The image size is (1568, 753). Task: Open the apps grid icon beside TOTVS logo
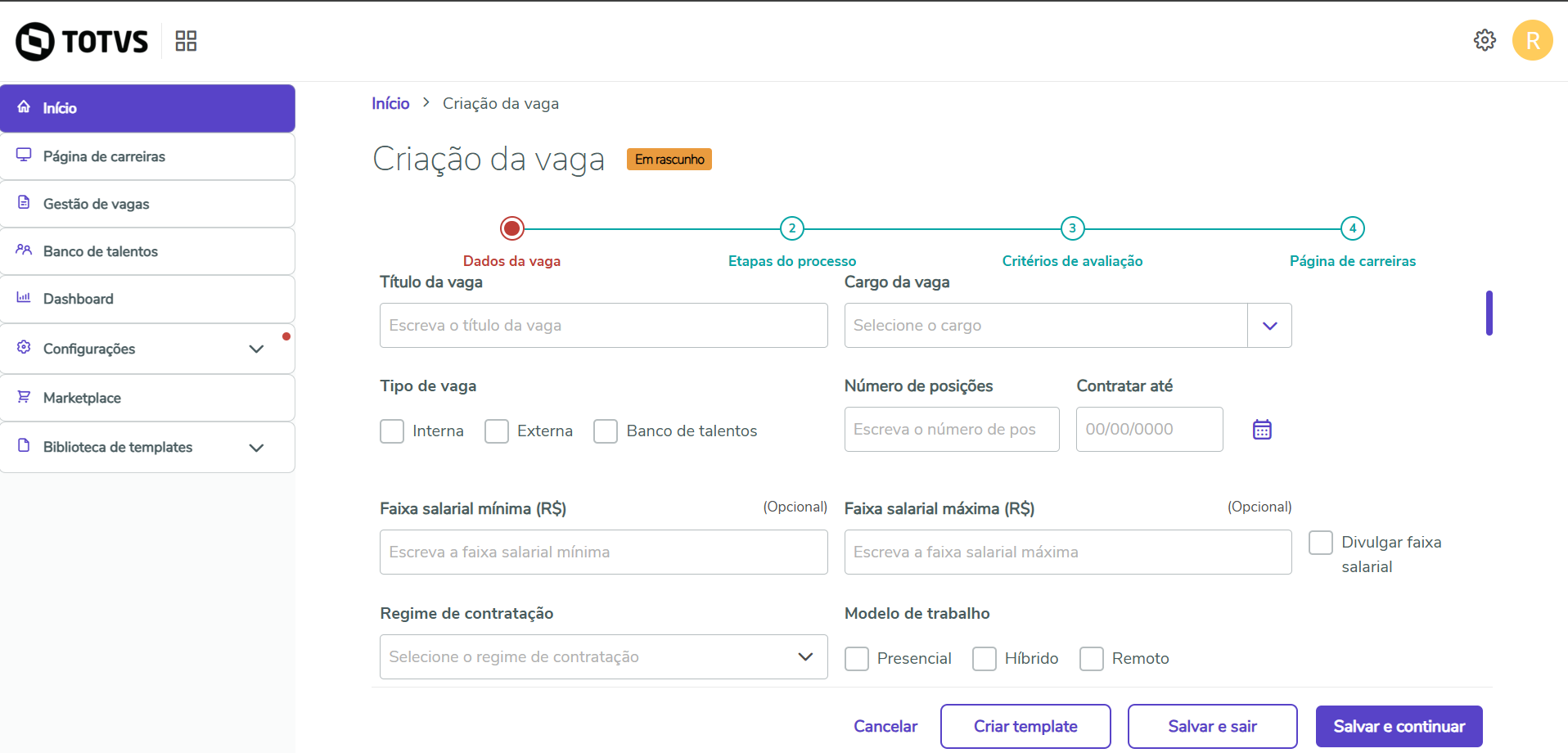tap(186, 41)
